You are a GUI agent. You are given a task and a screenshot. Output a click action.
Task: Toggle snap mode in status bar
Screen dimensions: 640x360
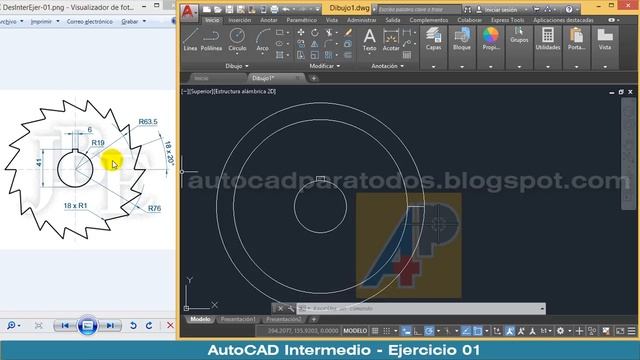(x=387, y=331)
